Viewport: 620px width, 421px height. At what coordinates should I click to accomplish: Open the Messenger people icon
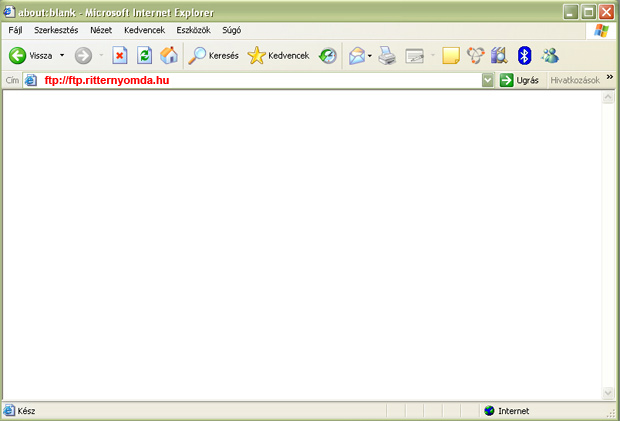[550, 56]
